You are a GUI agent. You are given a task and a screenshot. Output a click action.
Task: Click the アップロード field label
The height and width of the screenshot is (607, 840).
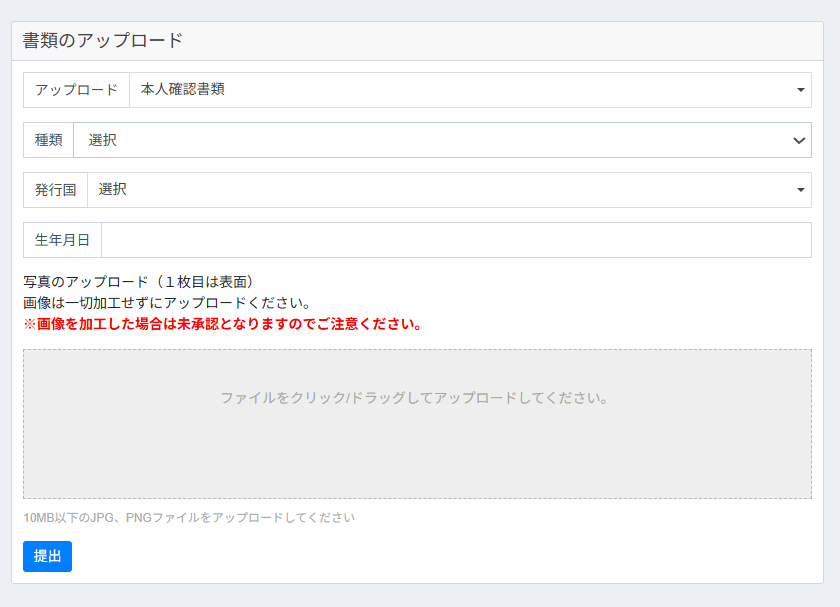tap(76, 90)
